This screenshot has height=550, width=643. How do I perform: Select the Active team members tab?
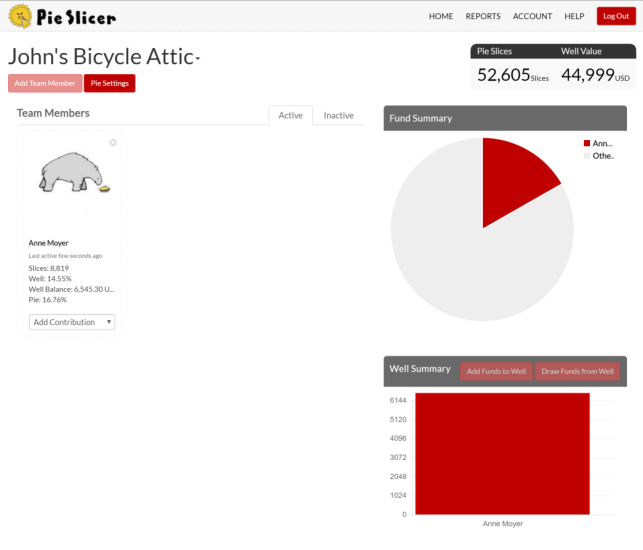point(290,115)
